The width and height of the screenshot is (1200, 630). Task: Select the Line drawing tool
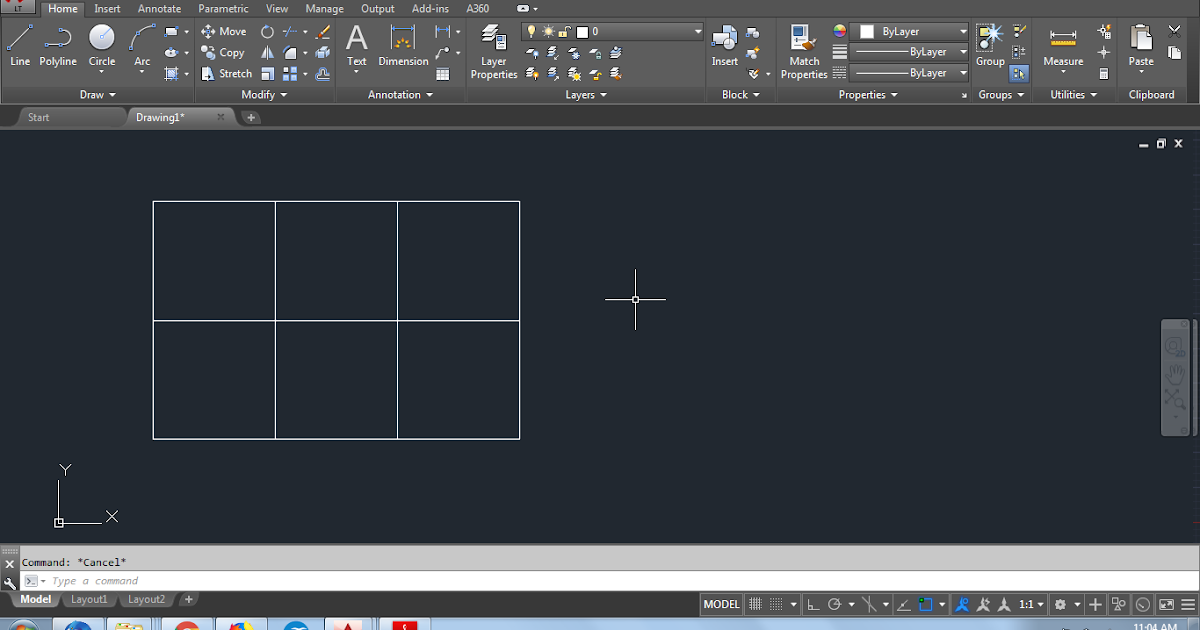click(x=19, y=45)
